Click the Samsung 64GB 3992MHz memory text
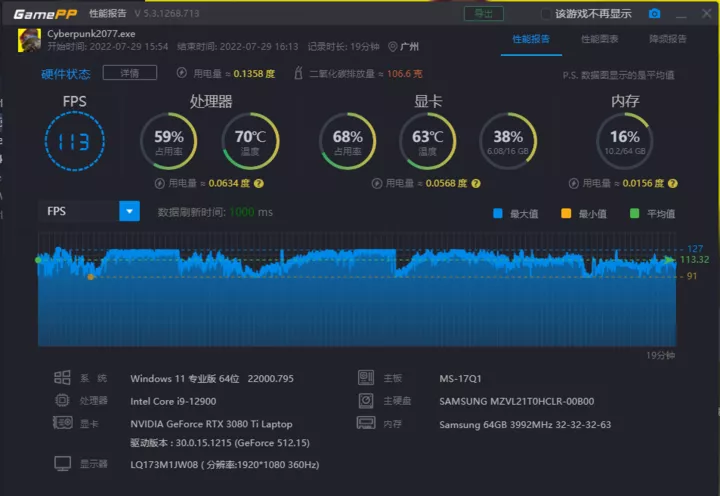 coord(525,424)
